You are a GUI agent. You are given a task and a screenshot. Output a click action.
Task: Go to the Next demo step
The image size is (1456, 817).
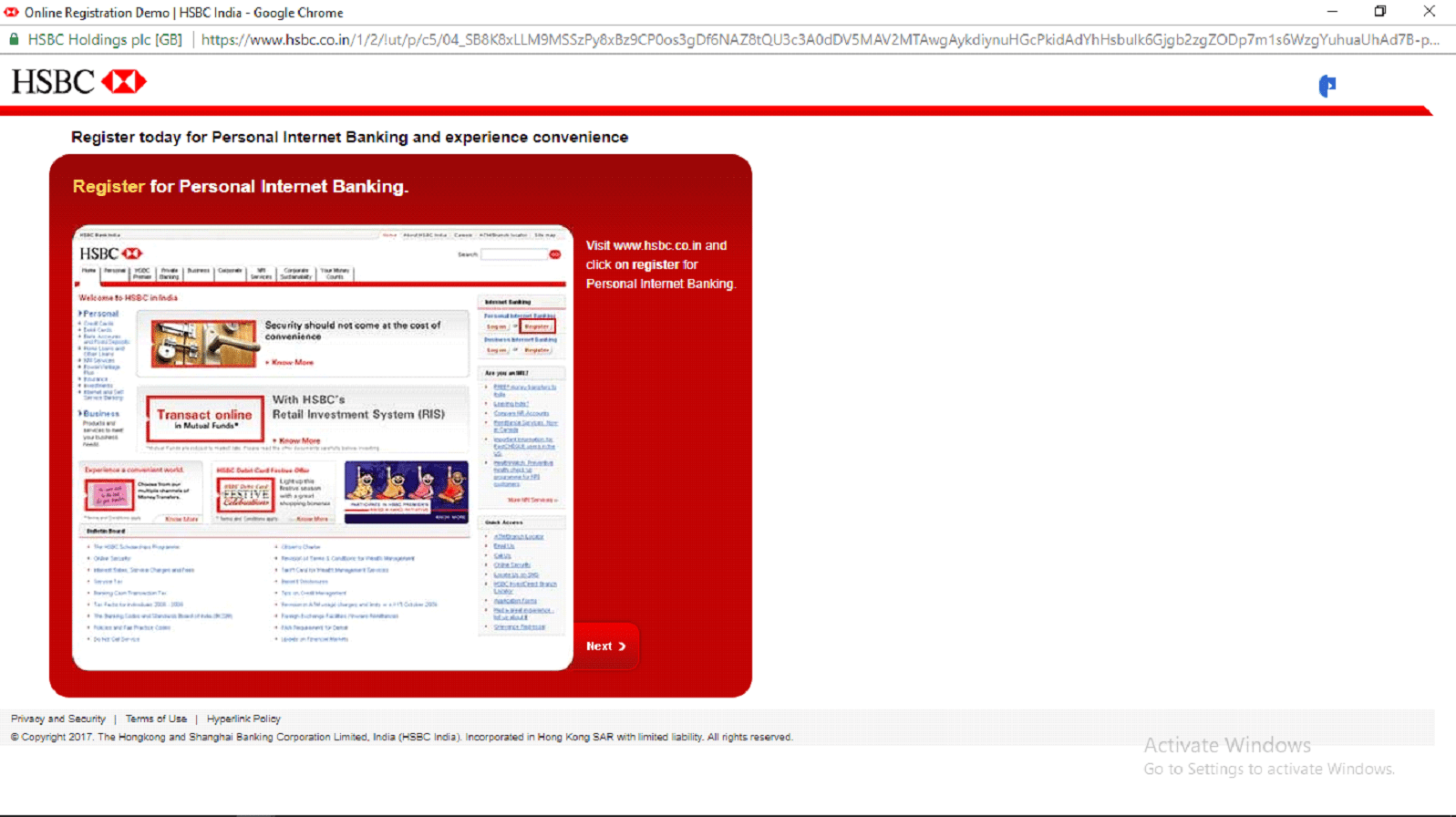pyautogui.click(x=606, y=646)
